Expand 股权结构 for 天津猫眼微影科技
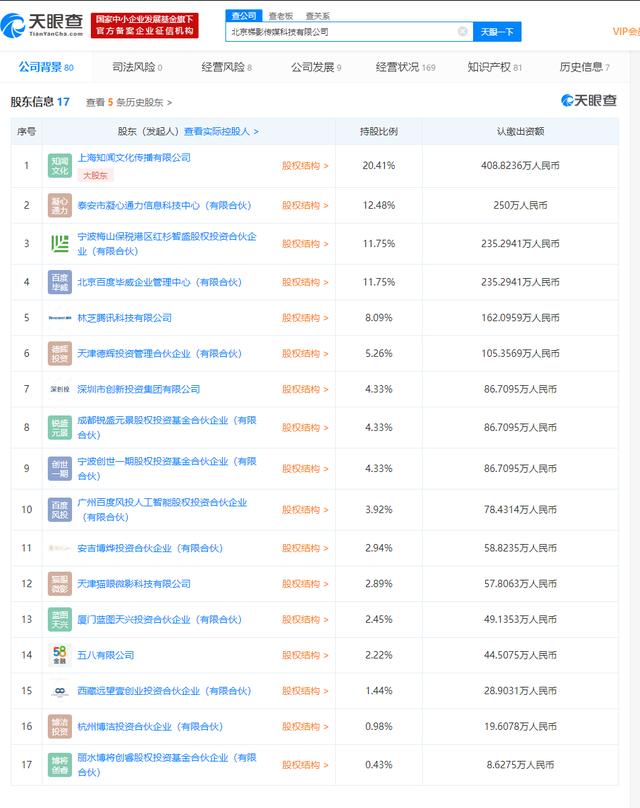 point(305,584)
